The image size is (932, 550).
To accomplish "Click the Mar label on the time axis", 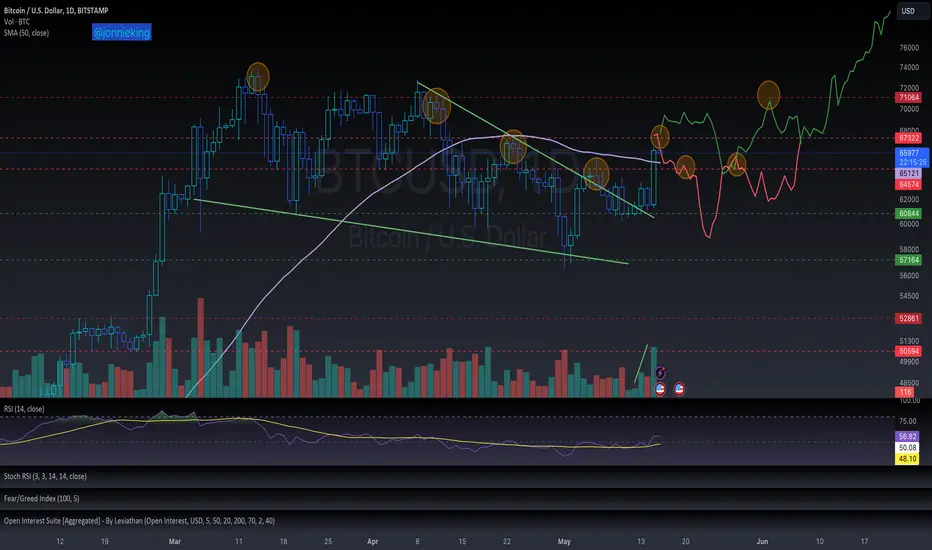I will (x=175, y=542).
